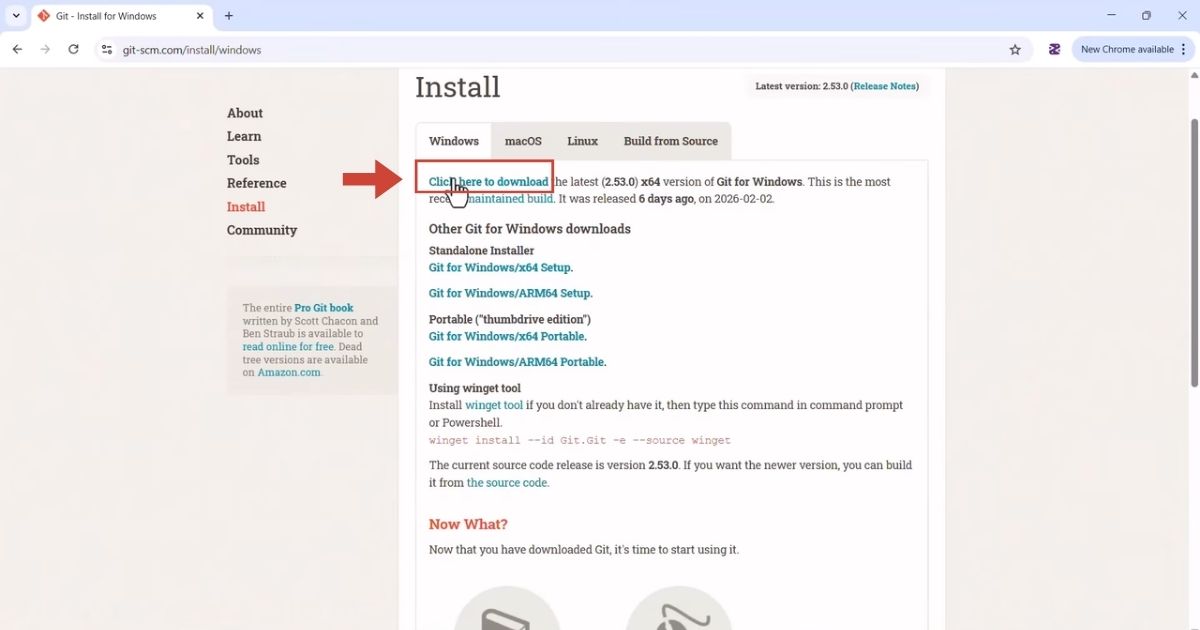The width and height of the screenshot is (1200, 630).
Task: Click the 'Latest version: 2.53.0' text
Action: [x=801, y=86]
